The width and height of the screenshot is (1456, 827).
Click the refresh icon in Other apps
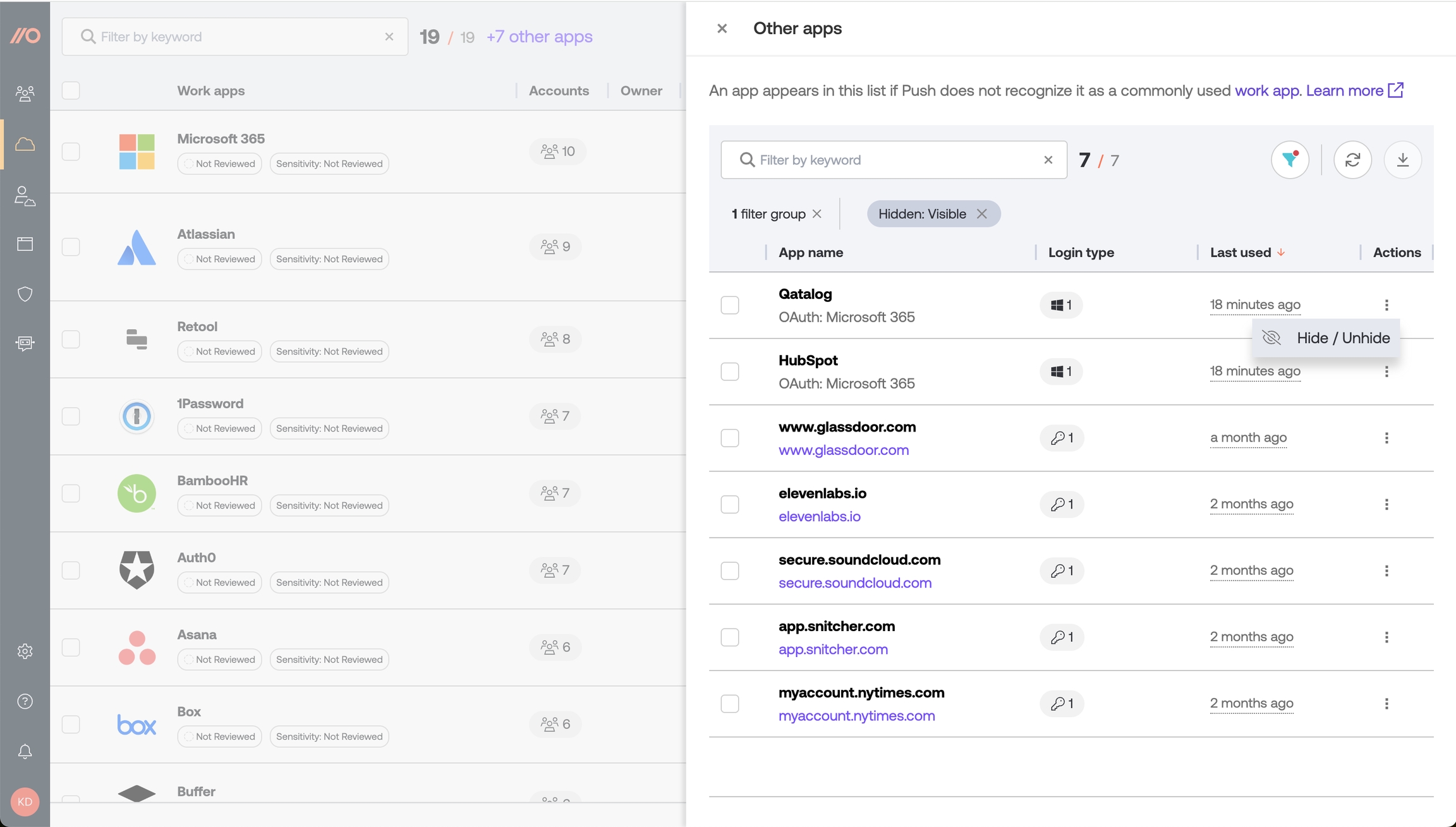[1352, 160]
